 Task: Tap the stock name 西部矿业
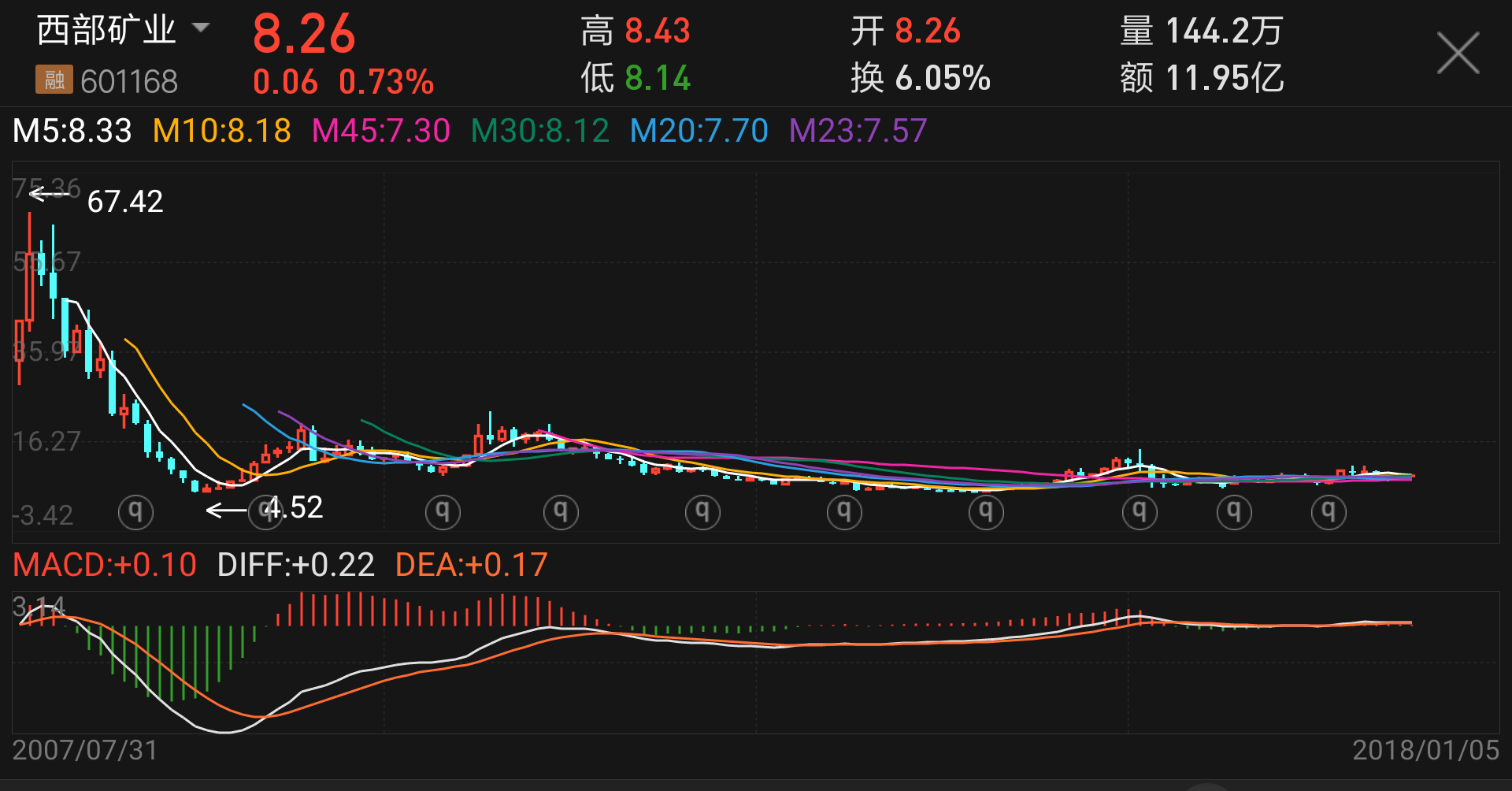pos(106,30)
